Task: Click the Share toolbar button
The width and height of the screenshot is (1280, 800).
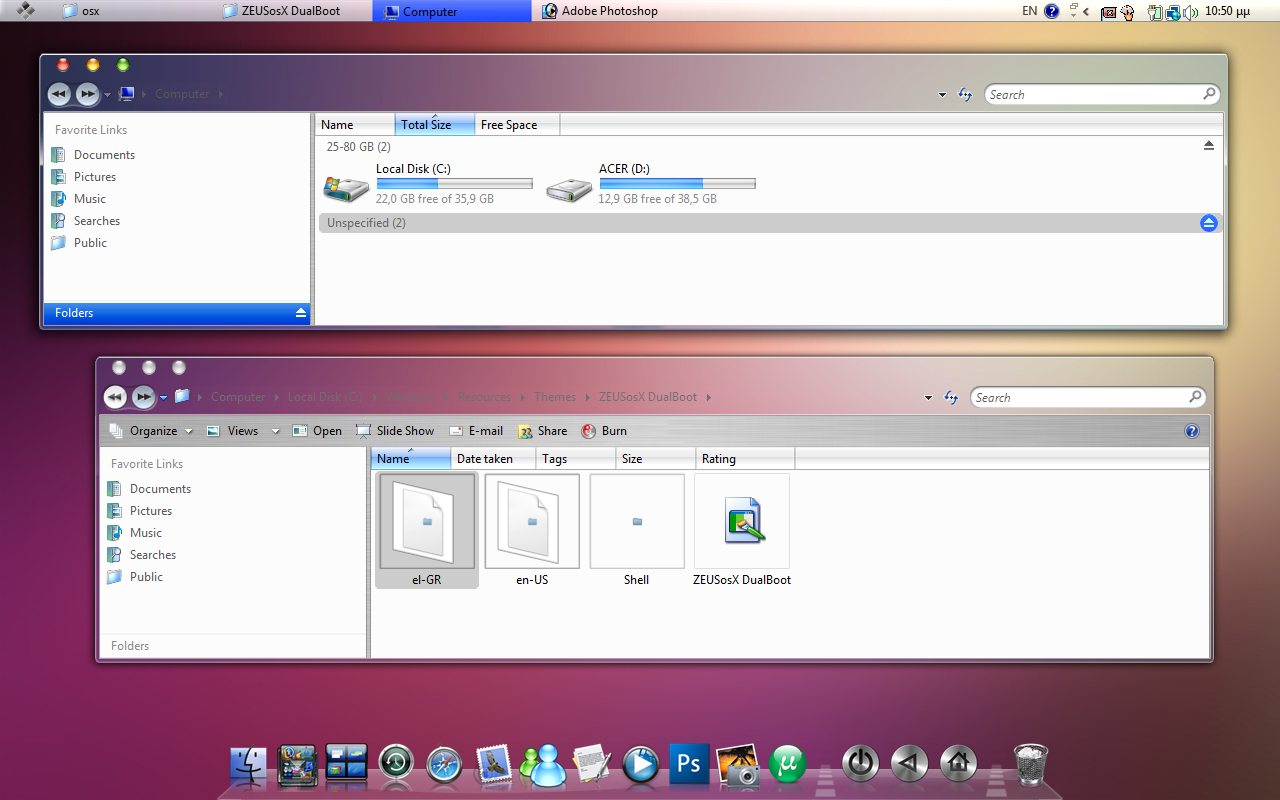Action: coord(543,431)
